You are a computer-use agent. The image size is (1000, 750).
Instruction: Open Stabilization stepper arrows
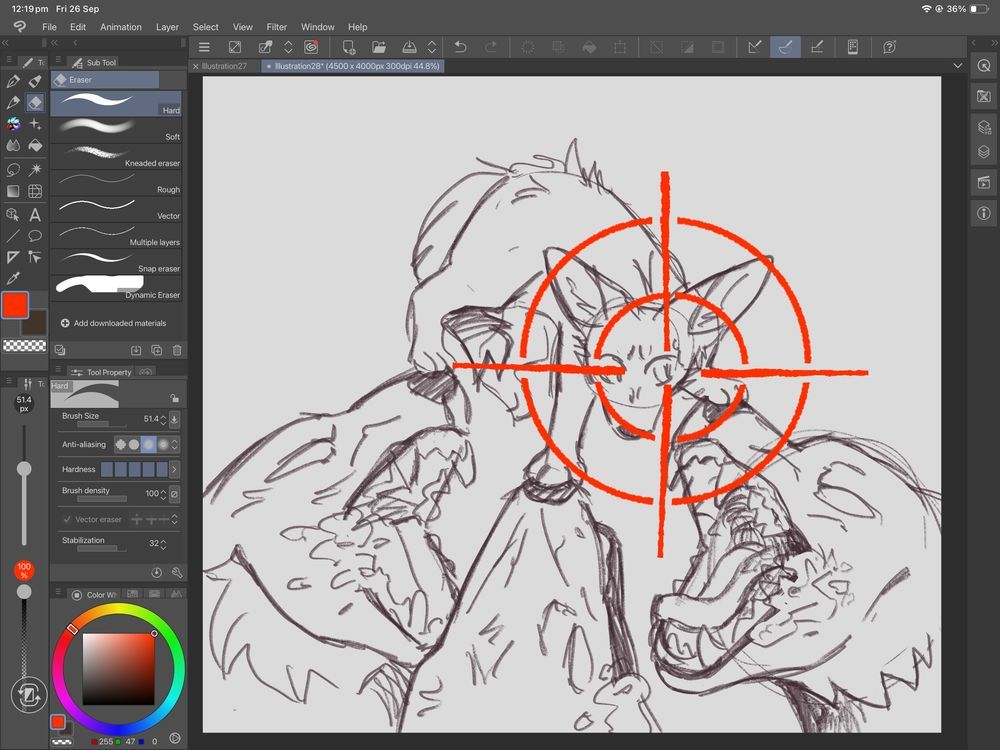point(163,544)
